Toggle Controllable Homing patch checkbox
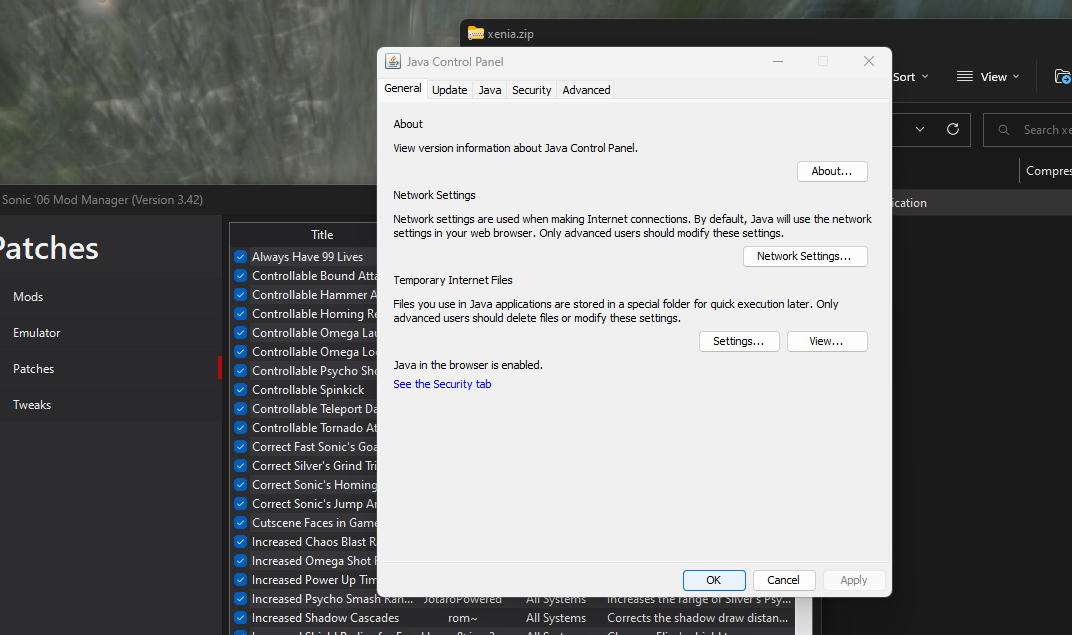Image resolution: width=1072 pixels, height=635 pixels. [x=241, y=314]
